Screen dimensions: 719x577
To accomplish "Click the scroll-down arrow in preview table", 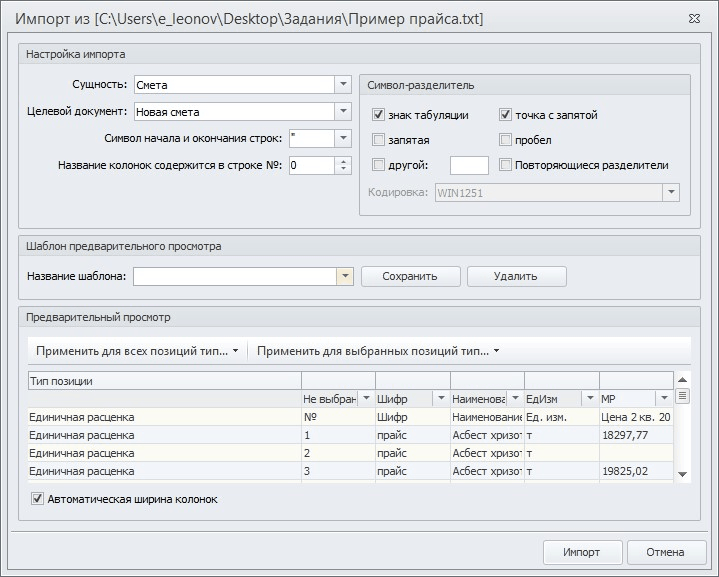I will [x=683, y=474].
